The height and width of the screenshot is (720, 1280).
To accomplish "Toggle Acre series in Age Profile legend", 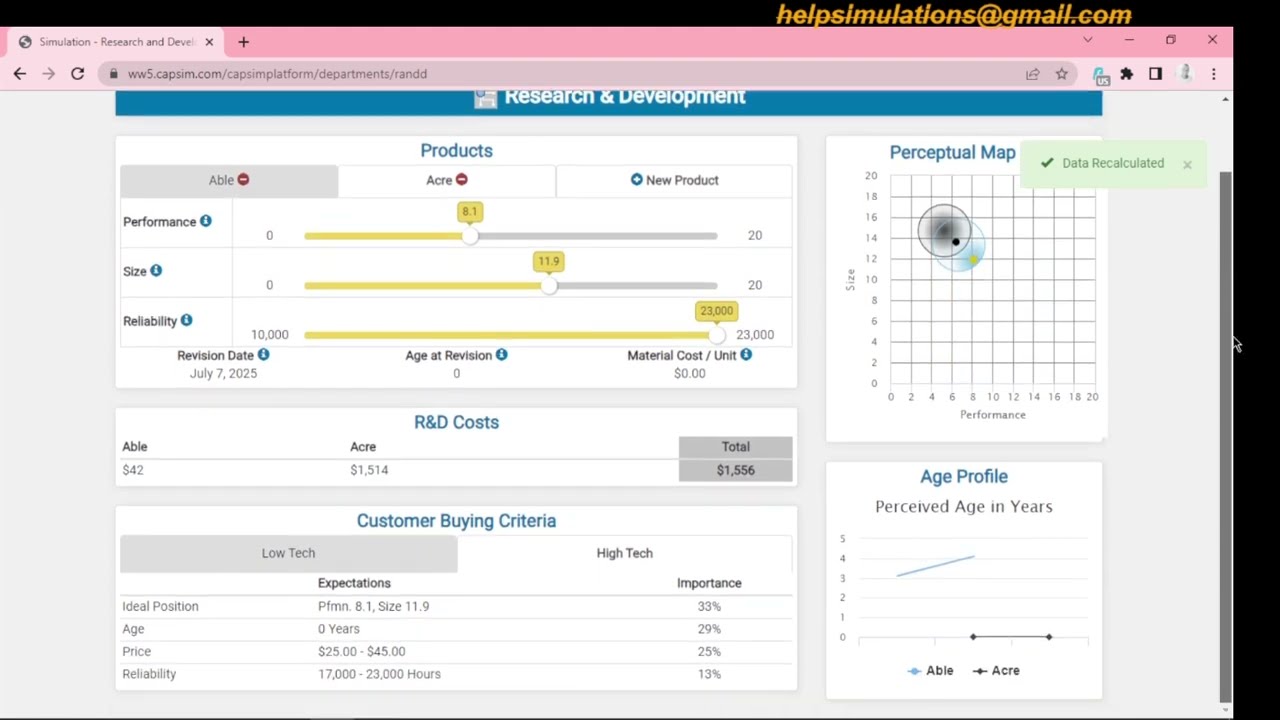I will 996,671.
